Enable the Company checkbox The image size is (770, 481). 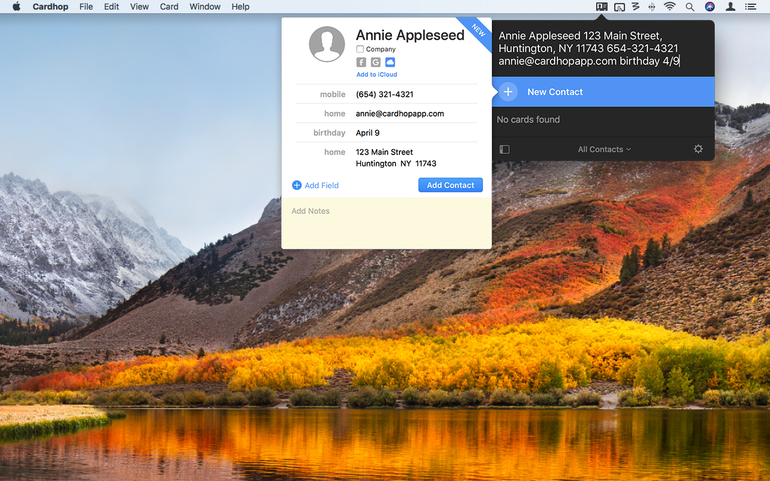[360, 49]
